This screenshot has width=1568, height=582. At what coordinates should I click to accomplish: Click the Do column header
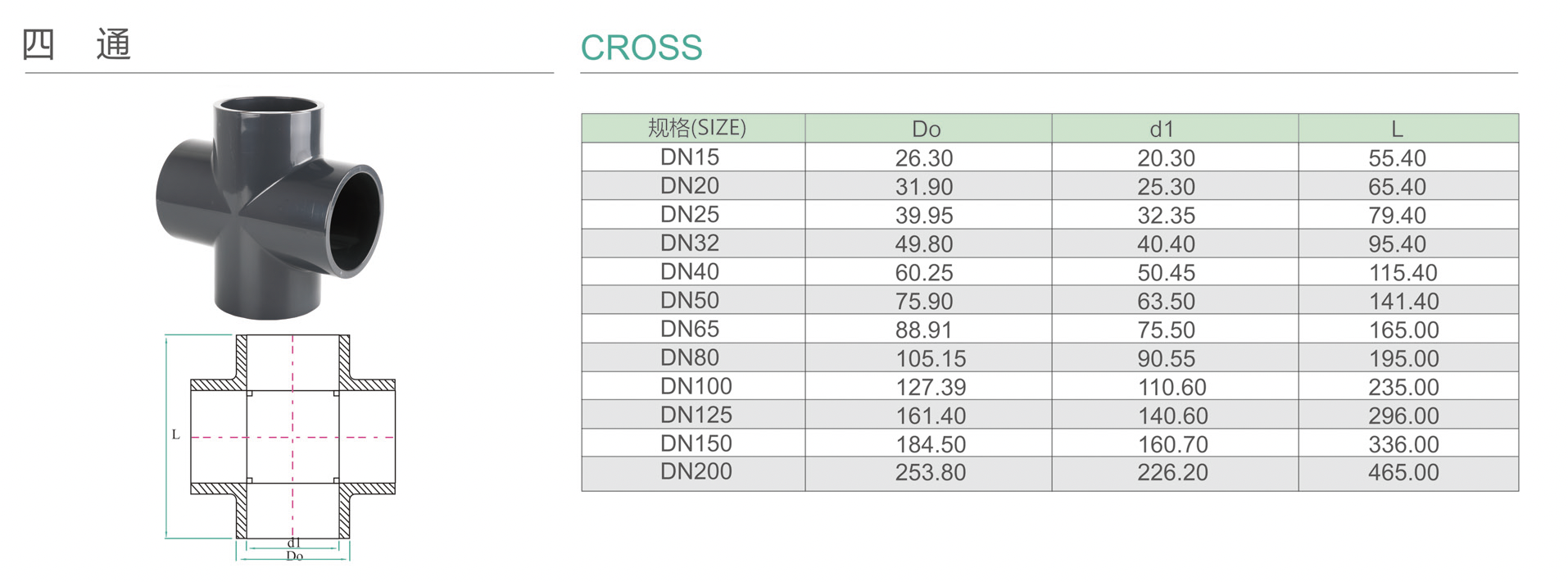(926, 129)
